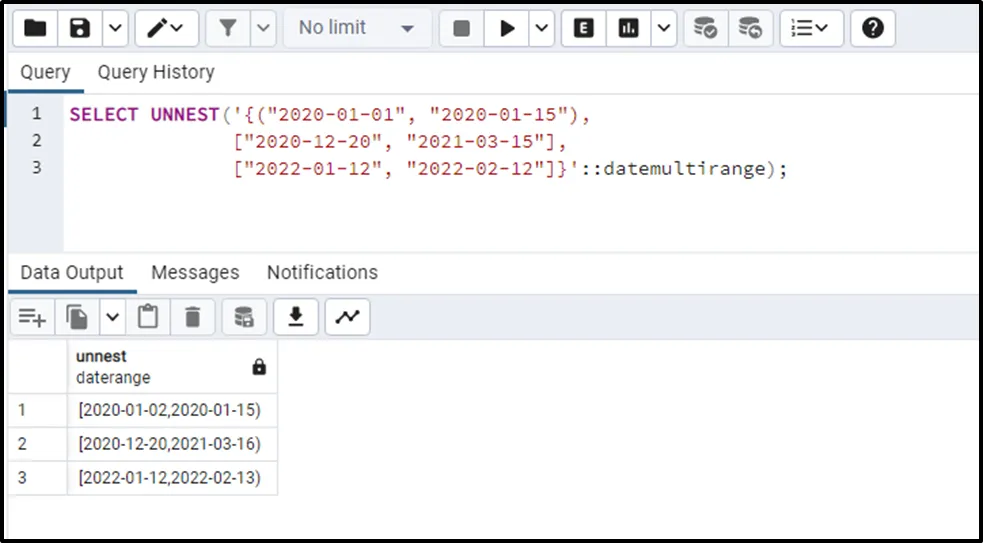
Task: Open the Graph Visualiser icon
Action: 347,317
